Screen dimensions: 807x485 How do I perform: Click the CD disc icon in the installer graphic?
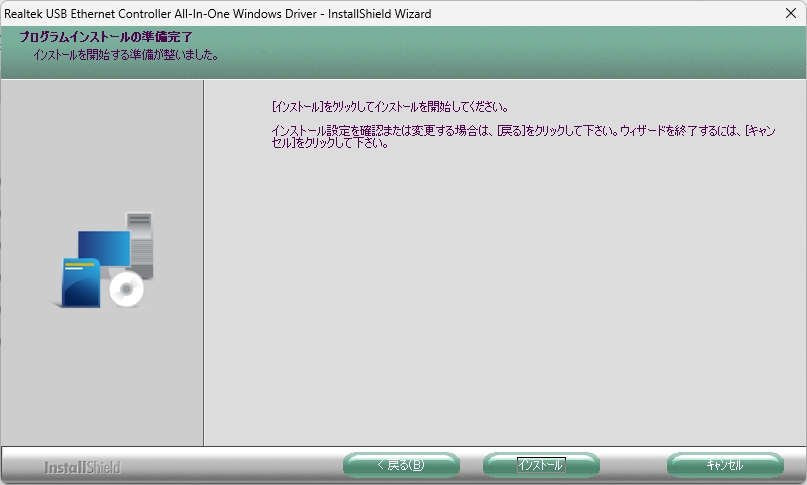tap(127, 289)
